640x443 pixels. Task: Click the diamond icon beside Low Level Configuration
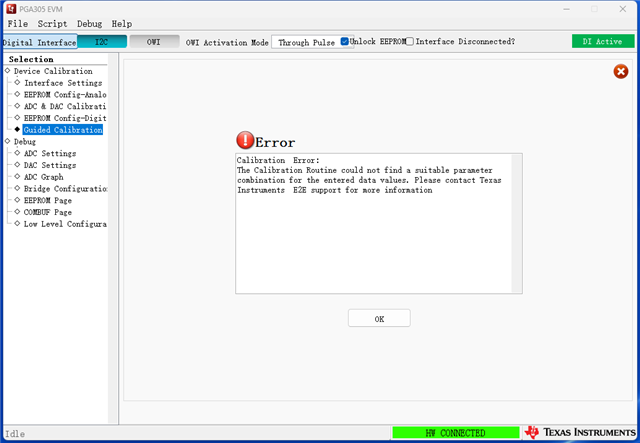[17, 223]
